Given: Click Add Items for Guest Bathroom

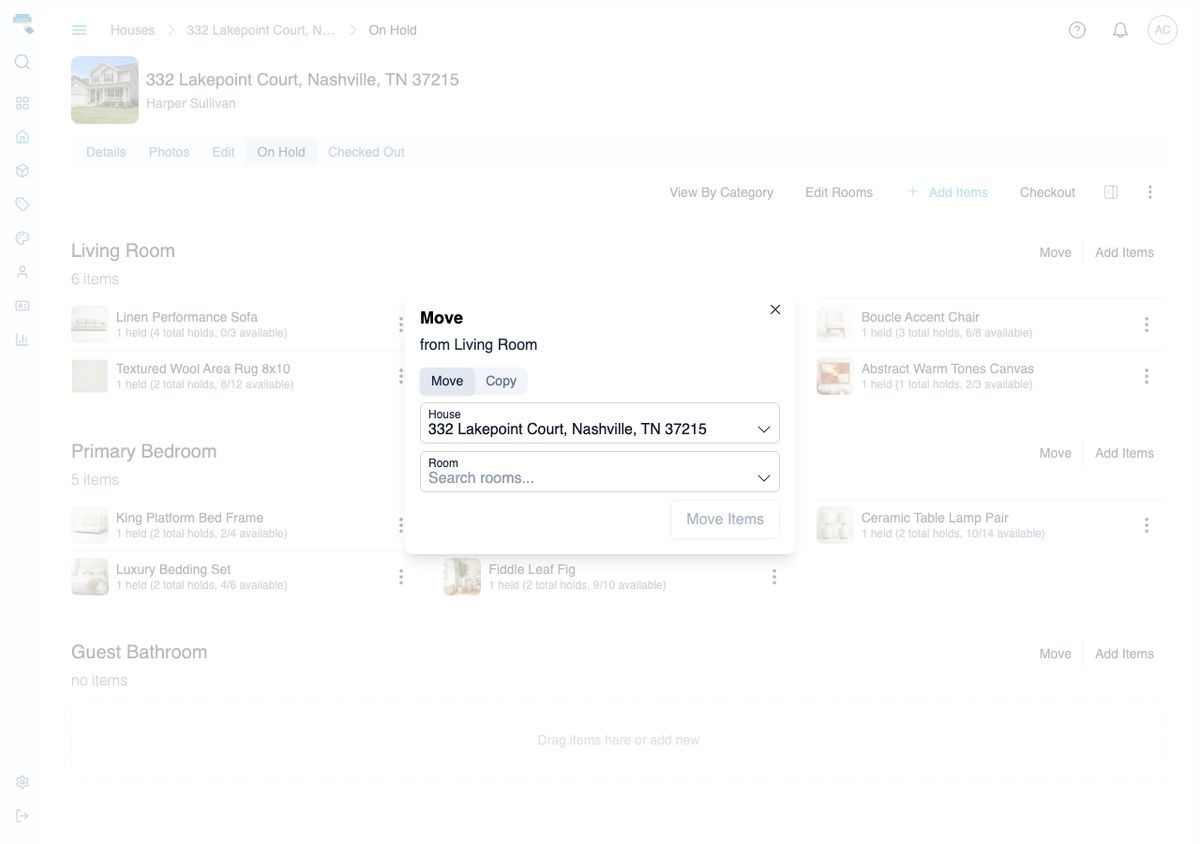Looking at the screenshot, I should [x=1124, y=654].
